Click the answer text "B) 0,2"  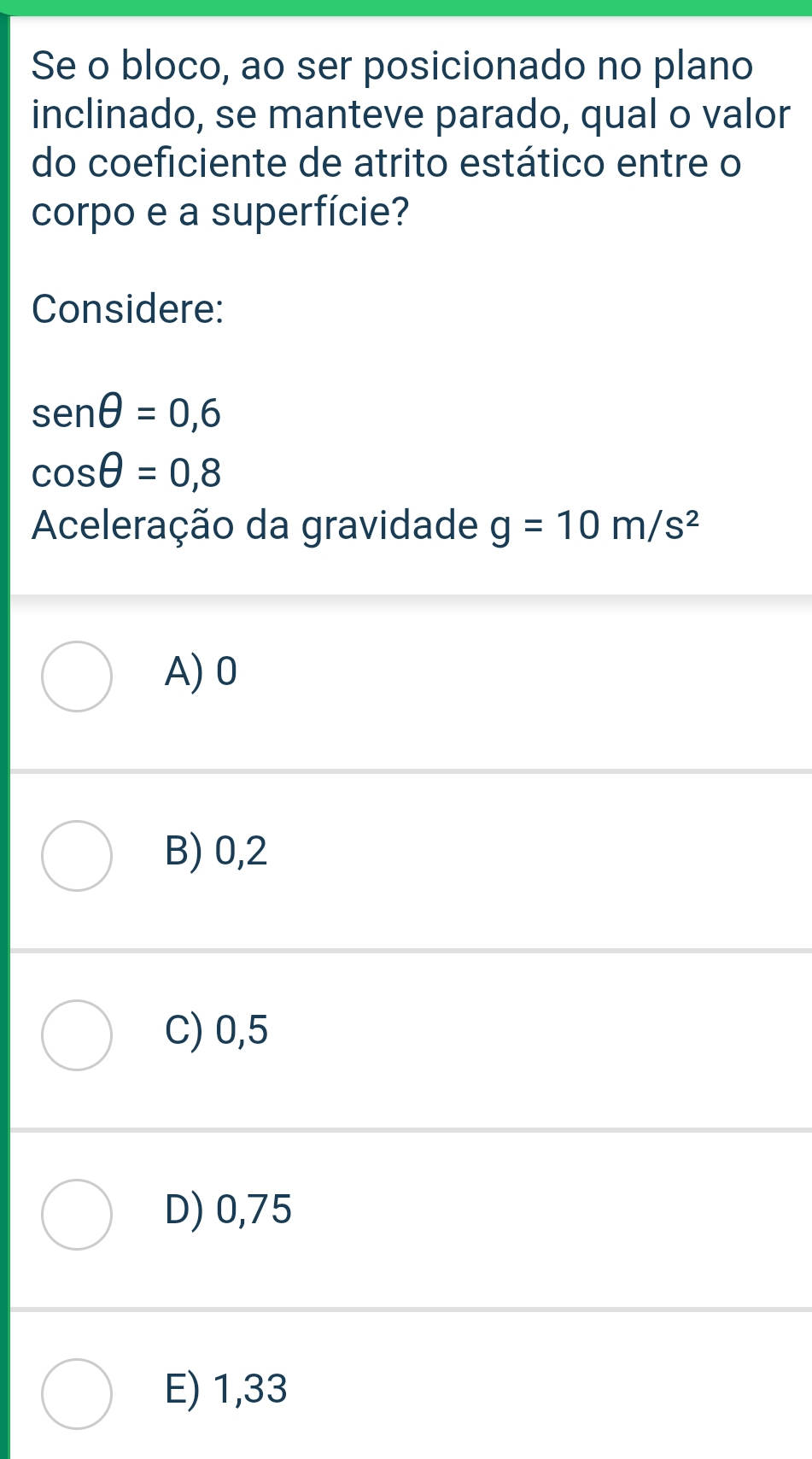217,851
